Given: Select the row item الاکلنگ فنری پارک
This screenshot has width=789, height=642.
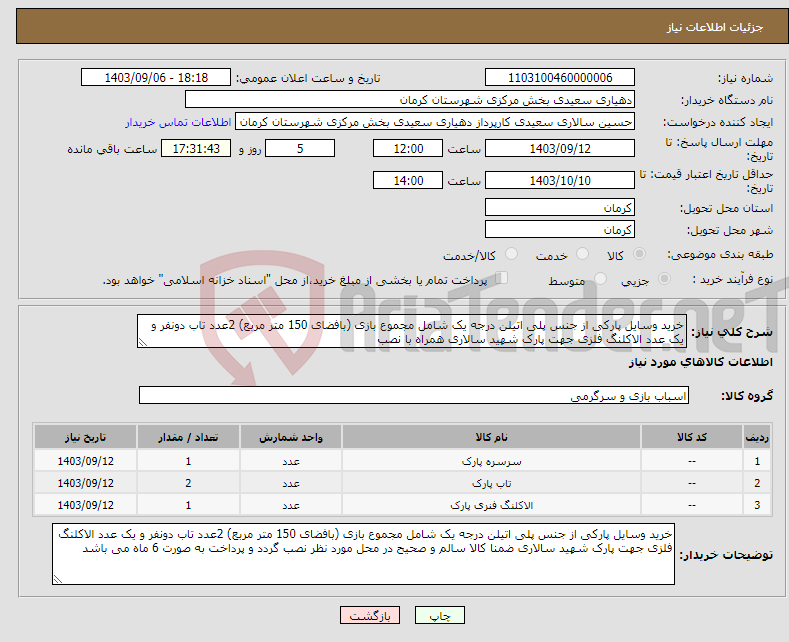Looking at the screenshot, I should pyautogui.click(x=491, y=505).
